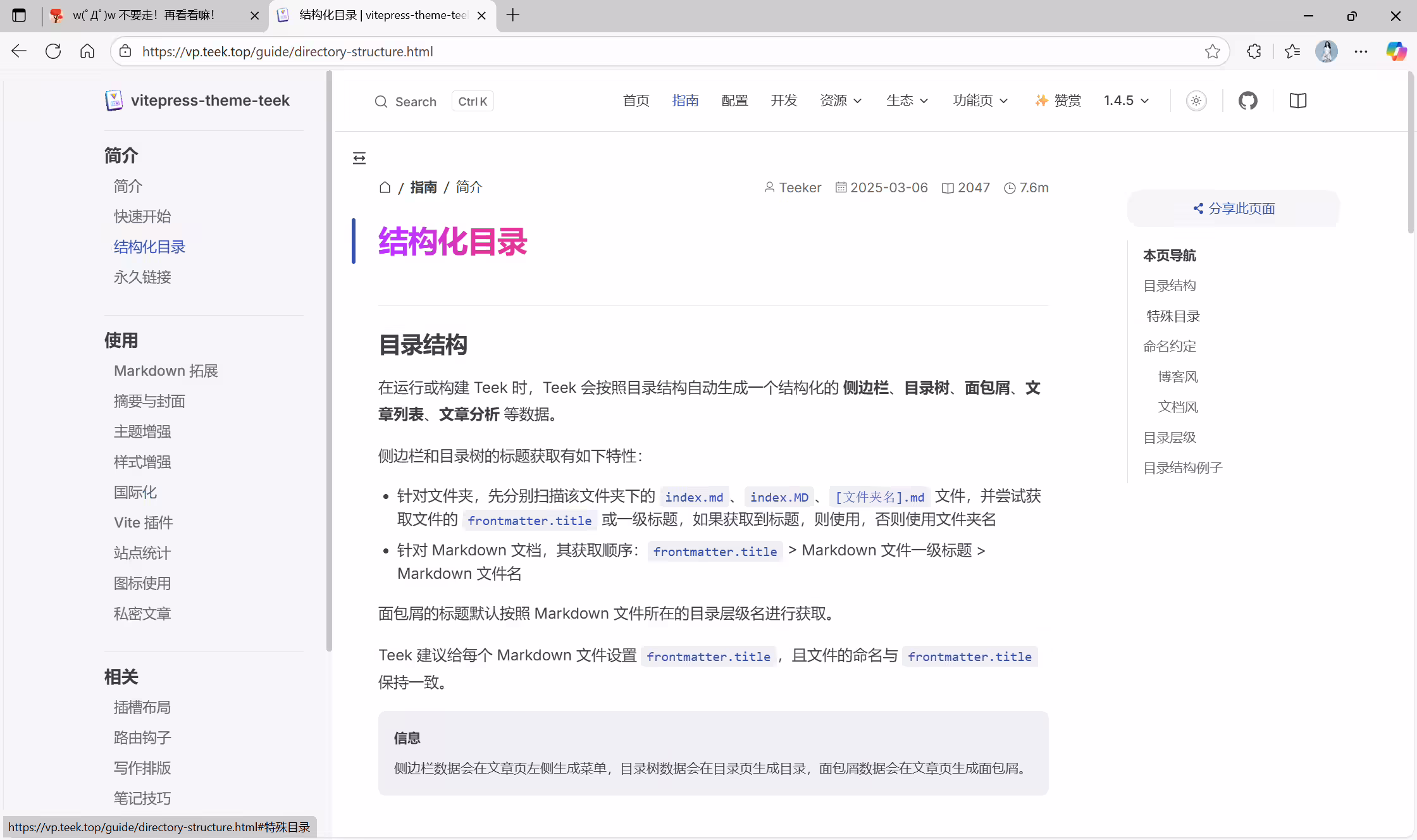Open 永久链接 in sidebar
1417x840 pixels.
point(142,277)
